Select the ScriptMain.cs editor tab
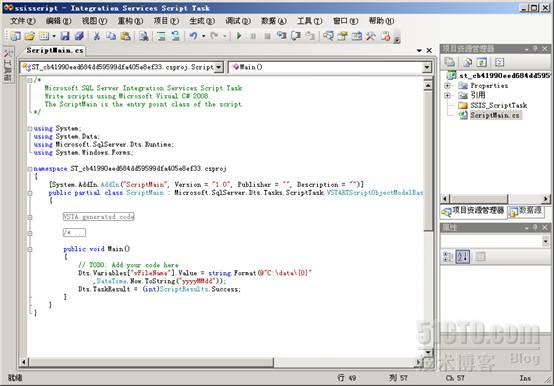554x386 pixels. click(x=55, y=51)
